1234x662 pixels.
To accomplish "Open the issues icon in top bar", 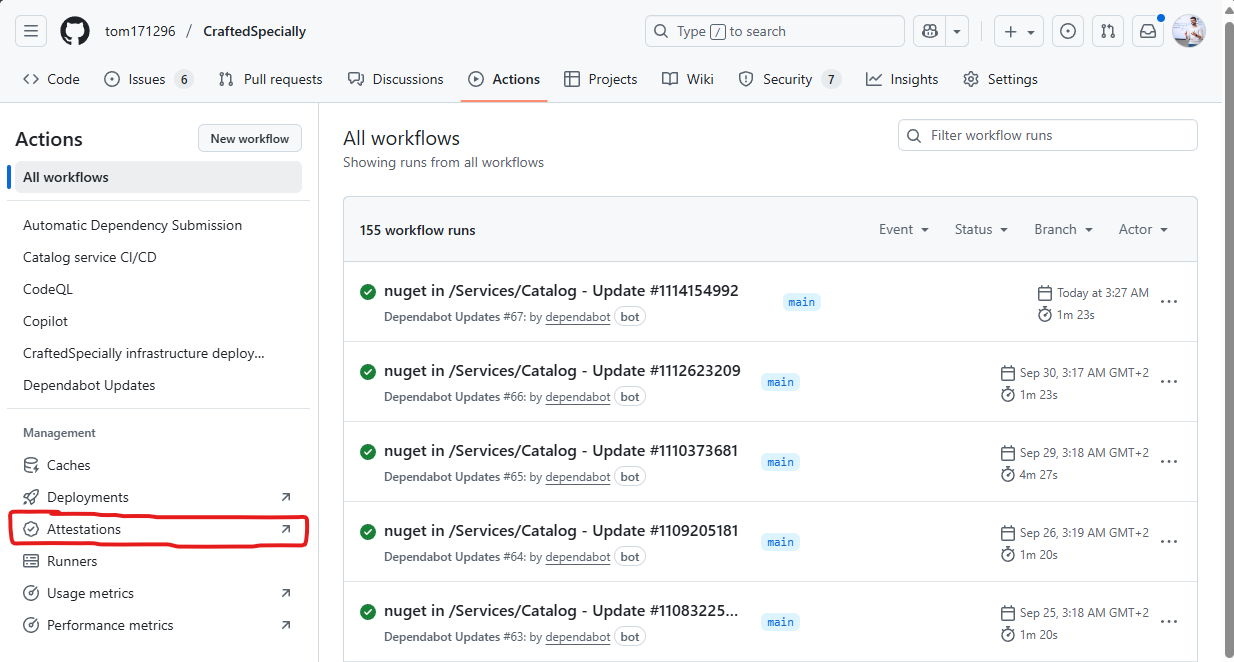I will [1067, 31].
